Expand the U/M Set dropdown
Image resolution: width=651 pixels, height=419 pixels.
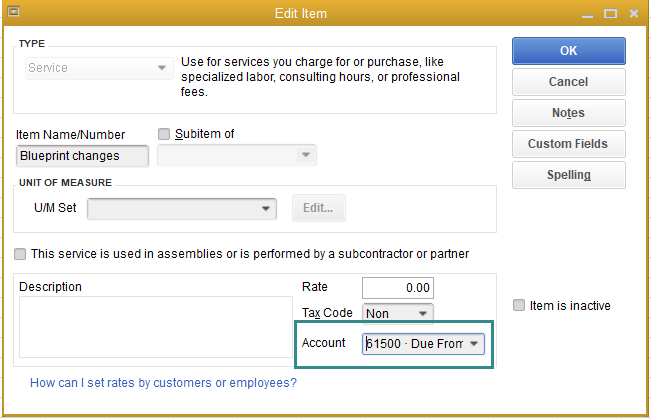[266, 208]
